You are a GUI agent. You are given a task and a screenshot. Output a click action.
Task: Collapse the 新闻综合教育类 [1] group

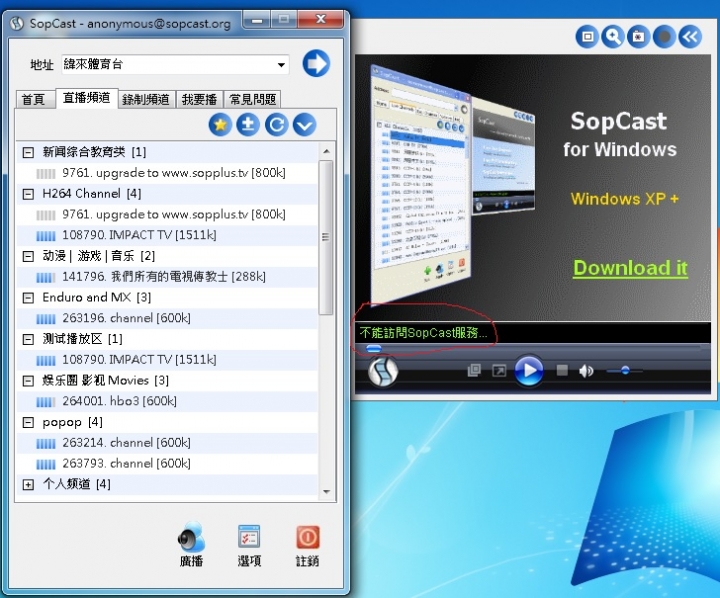(x=28, y=152)
